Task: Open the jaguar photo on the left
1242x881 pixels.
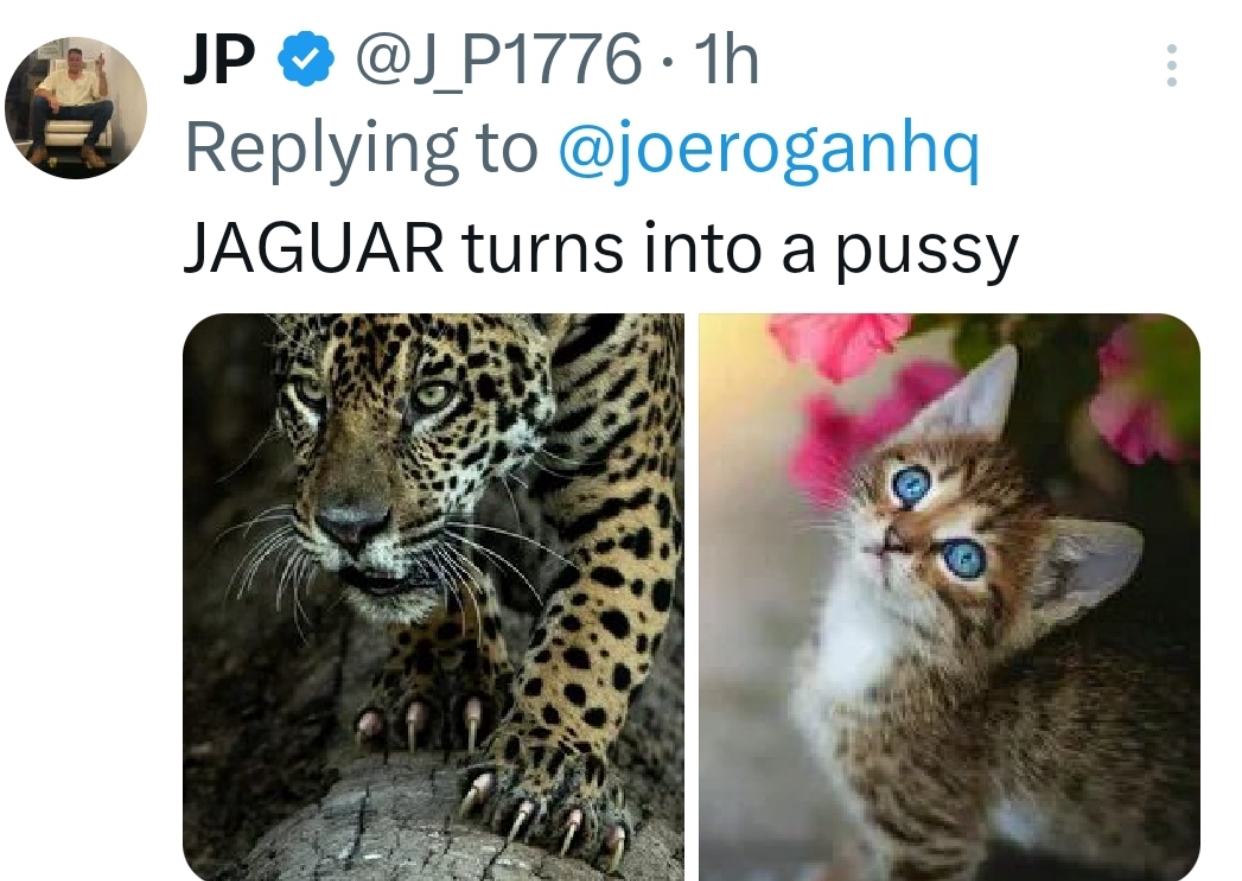Action: (433, 596)
